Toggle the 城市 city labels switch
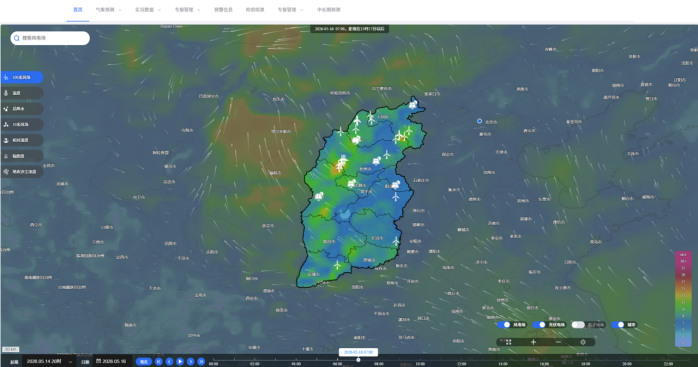This screenshot has height=367, width=698. [618, 325]
